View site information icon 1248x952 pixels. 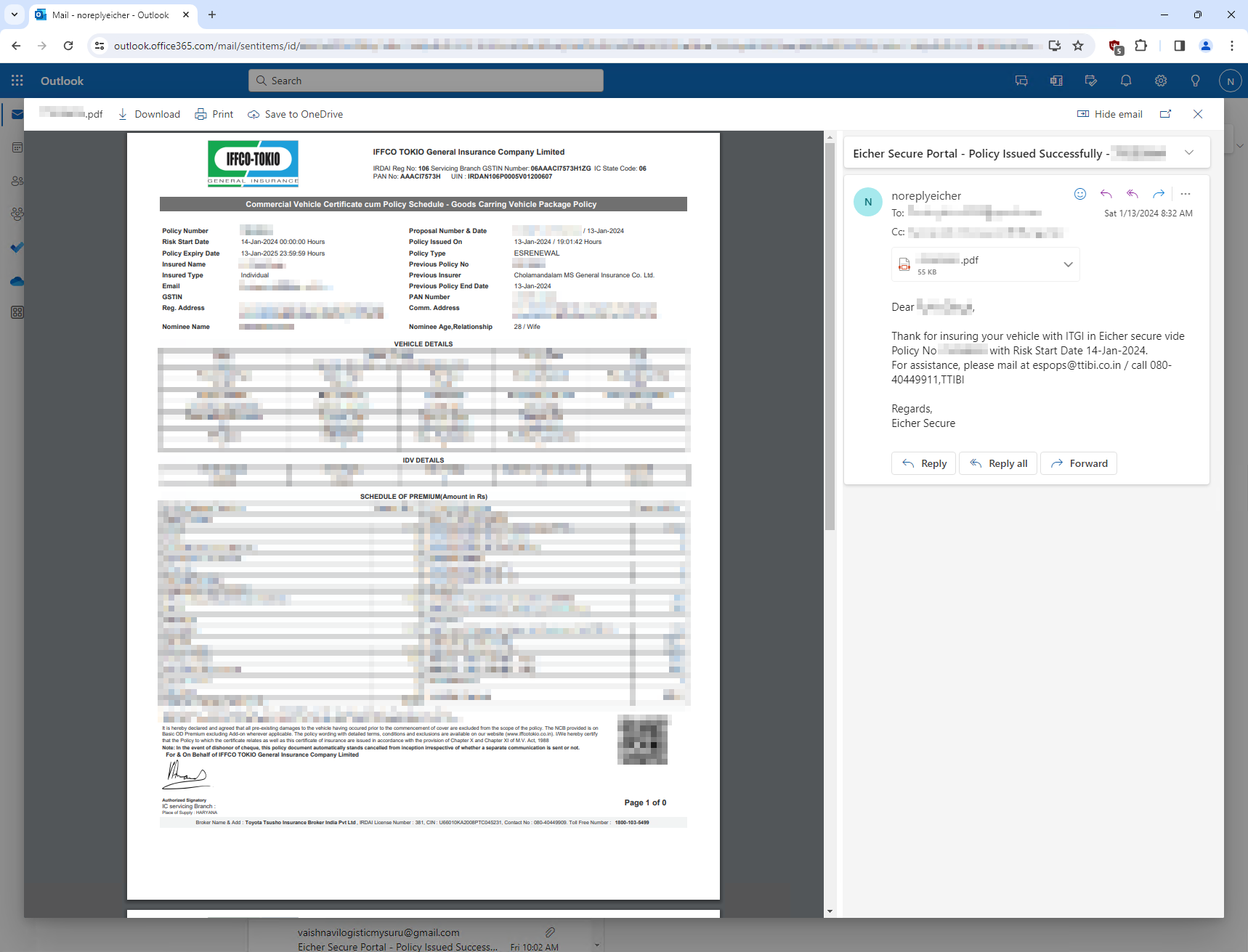(100, 46)
